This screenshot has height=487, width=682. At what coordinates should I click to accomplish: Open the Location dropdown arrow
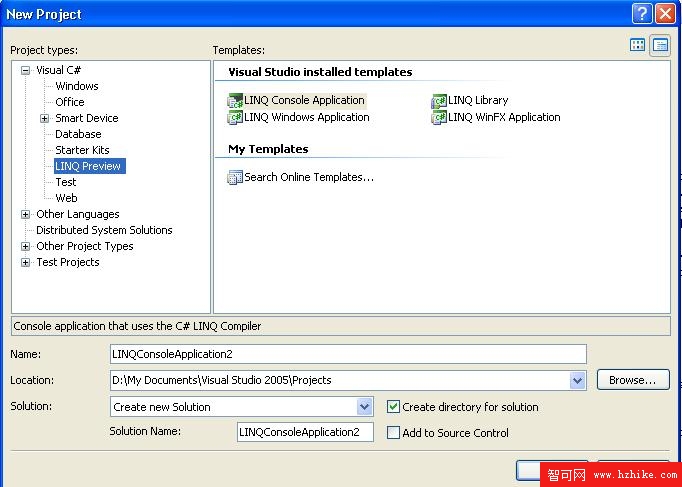pos(577,380)
